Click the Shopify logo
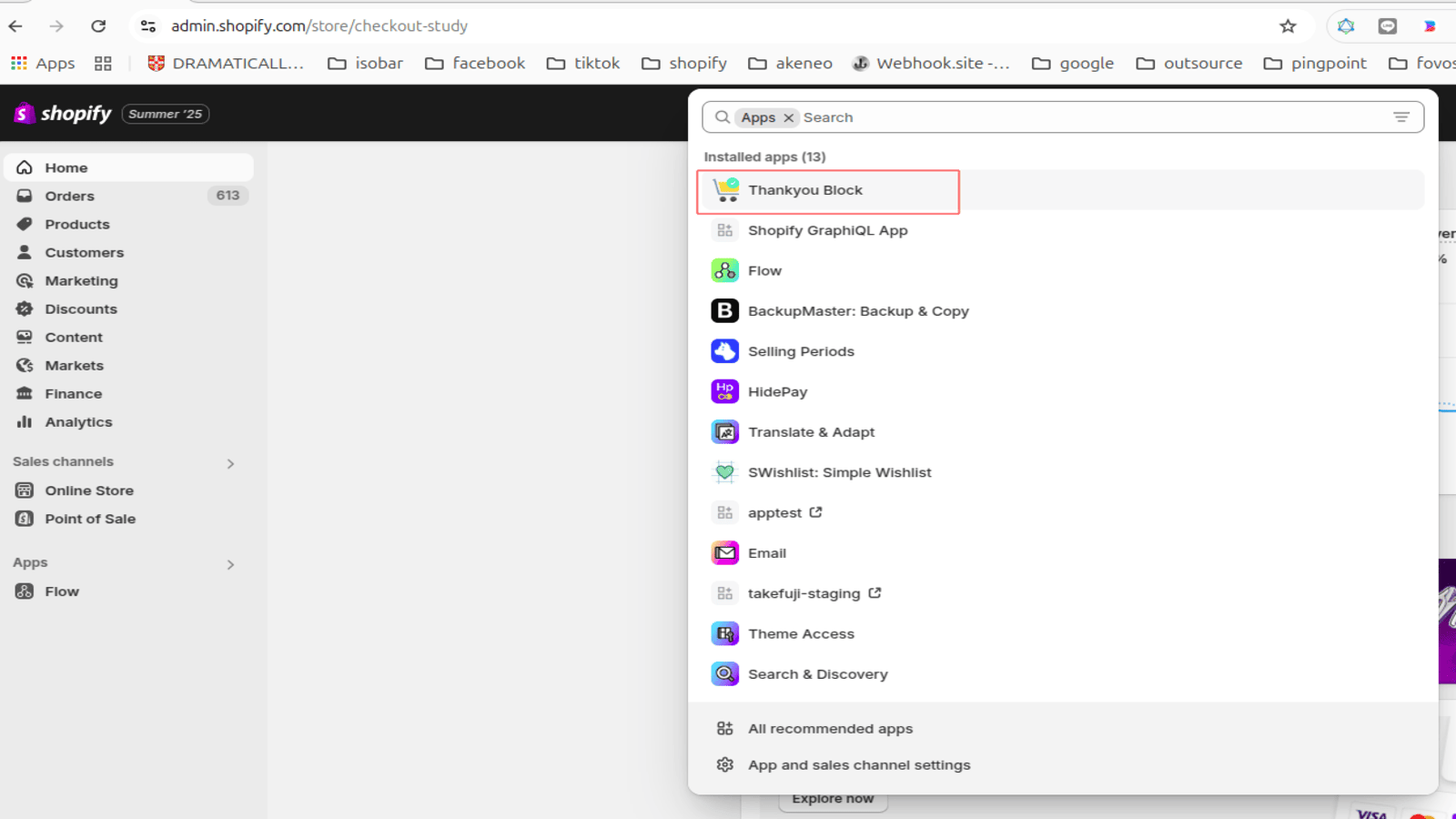 (x=63, y=114)
